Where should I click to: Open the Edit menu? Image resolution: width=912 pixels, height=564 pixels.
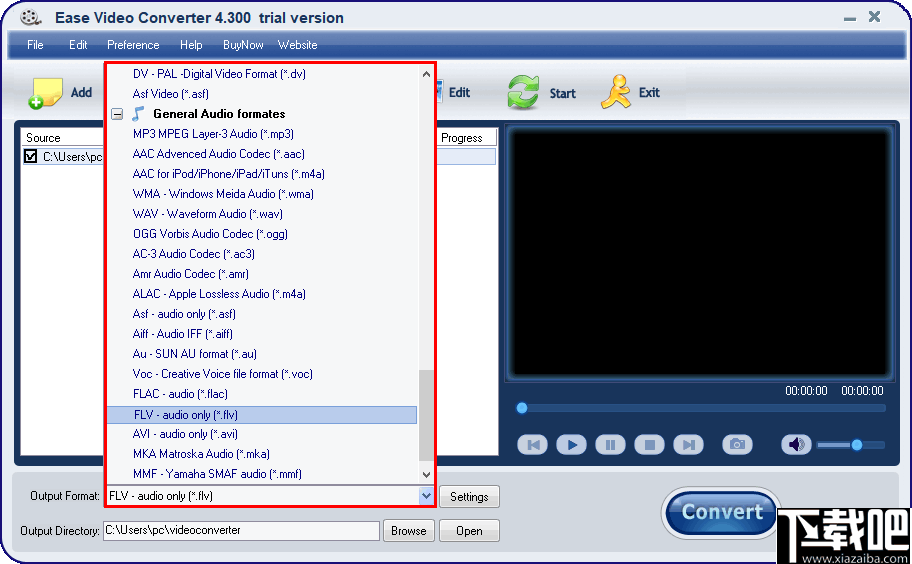click(78, 45)
